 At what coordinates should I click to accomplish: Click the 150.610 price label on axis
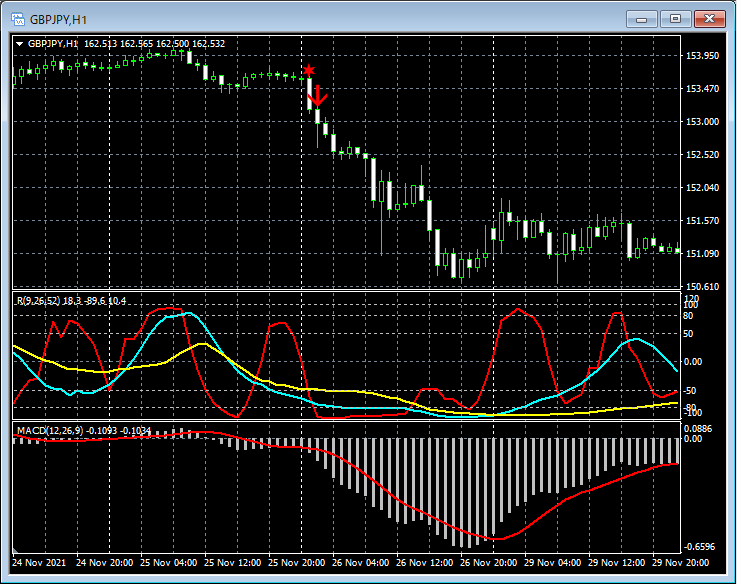tap(704, 287)
